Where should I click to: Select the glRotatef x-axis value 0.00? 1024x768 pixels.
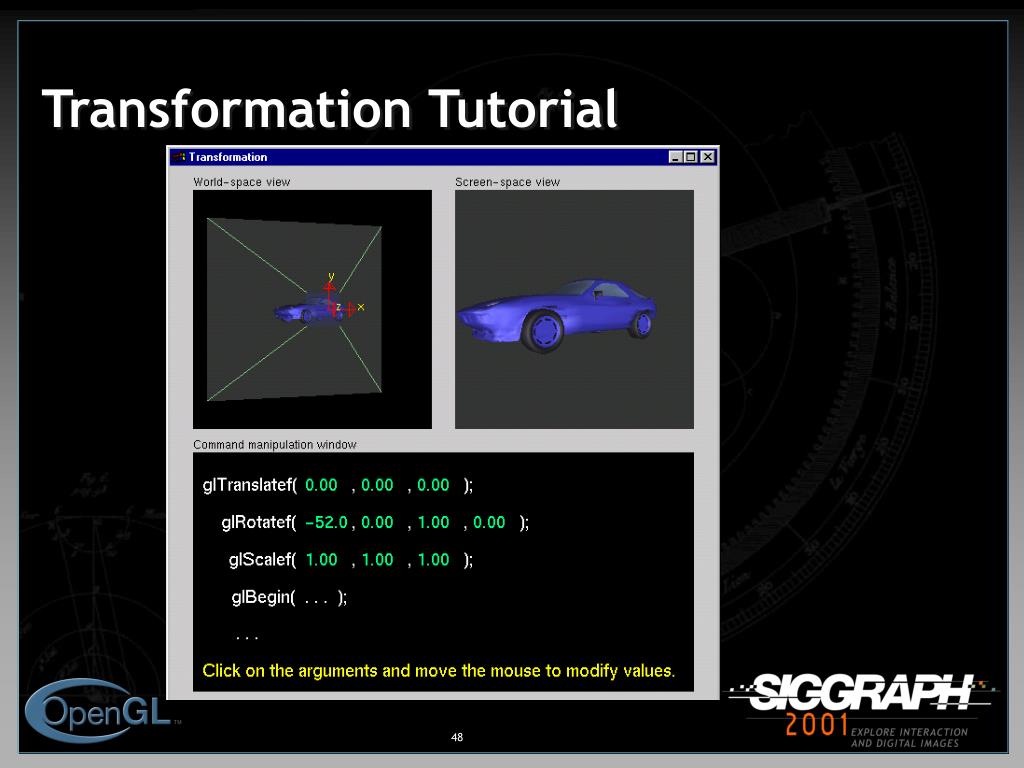coord(377,522)
